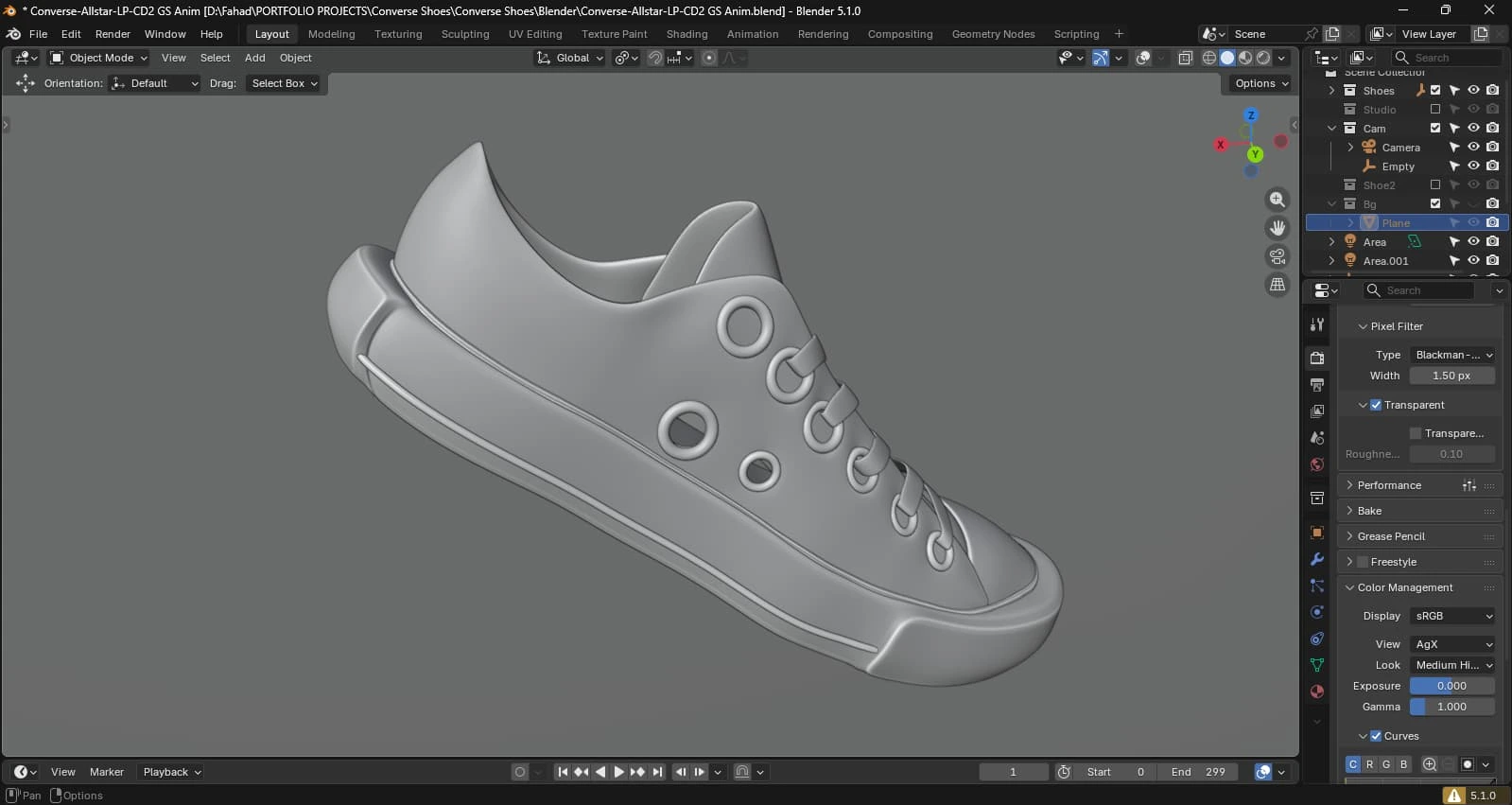Enable the Freestyle checkbox
1512x805 pixels.
pos(1363,562)
